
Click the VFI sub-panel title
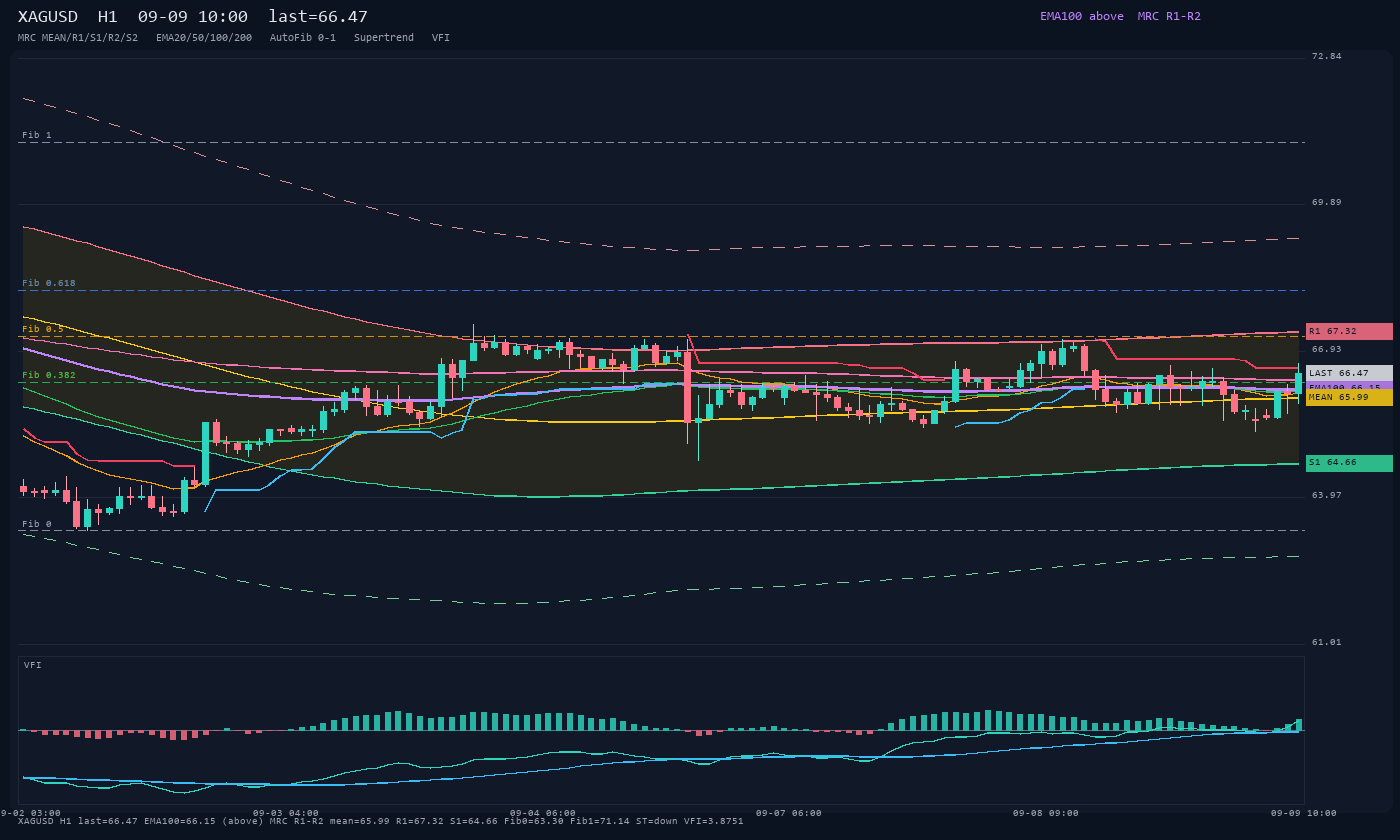(x=33, y=665)
